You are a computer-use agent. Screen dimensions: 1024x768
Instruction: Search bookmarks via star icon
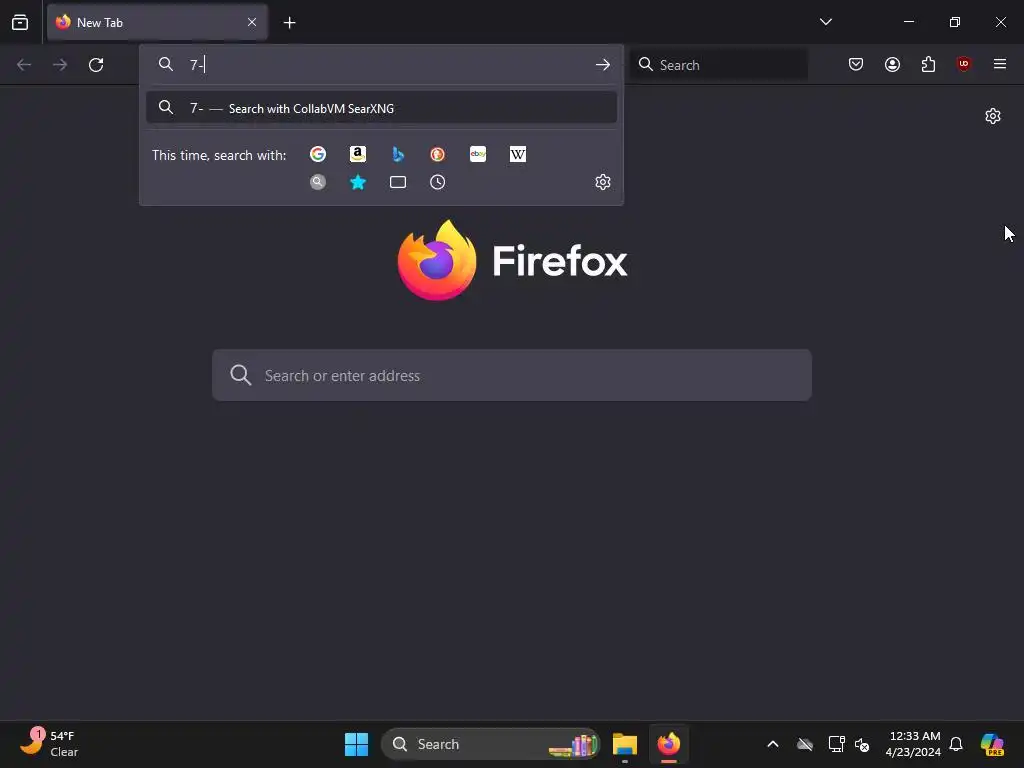(x=358, y=182)
